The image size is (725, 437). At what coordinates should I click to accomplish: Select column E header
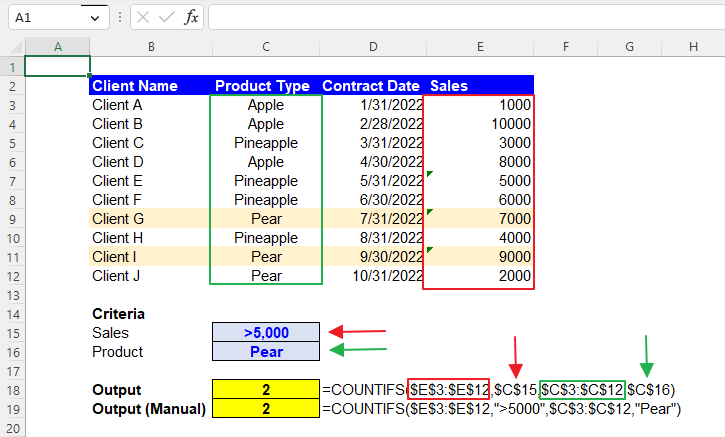[x=480, y=47]
